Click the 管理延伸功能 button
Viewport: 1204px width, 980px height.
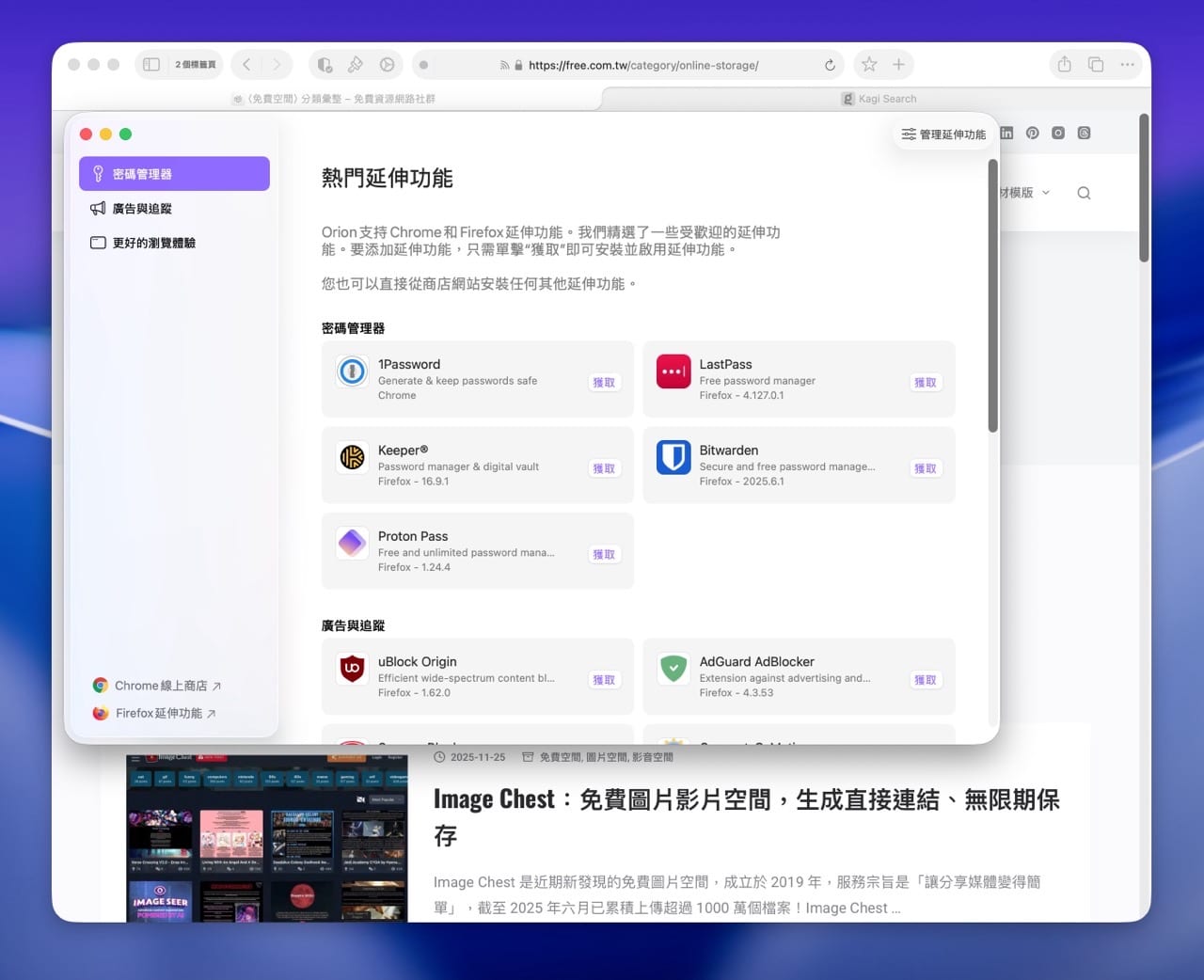[943, 134]
